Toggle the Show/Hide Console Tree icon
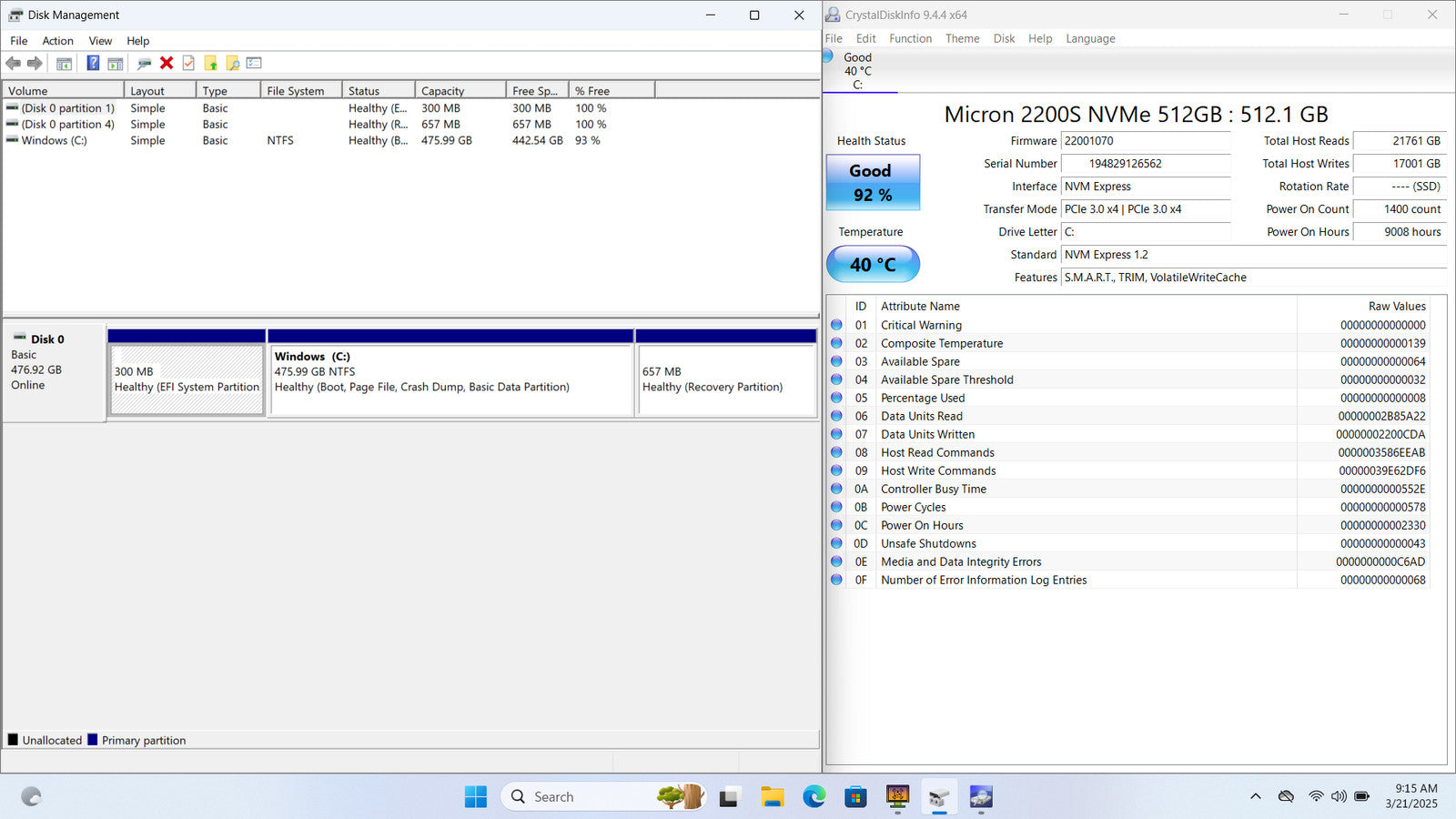 [64, 63]
